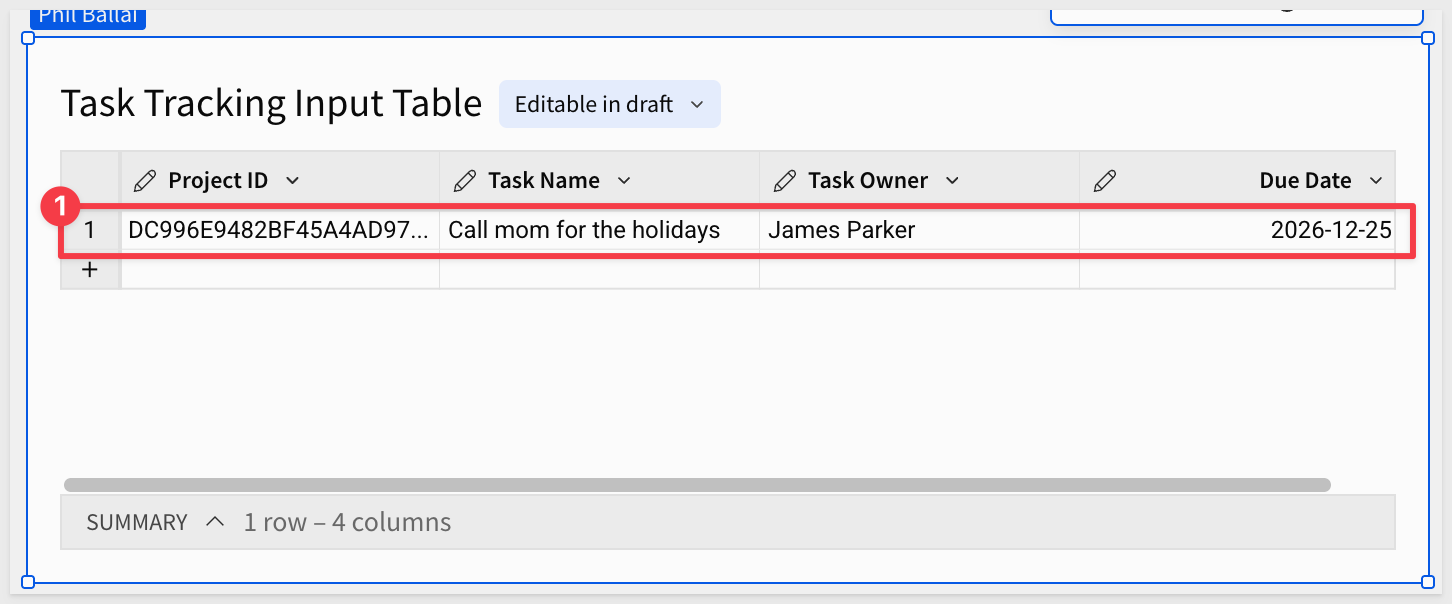Click the horizontal scrollbar below the table
1452x604 pixels.
(x=697, y=485)
